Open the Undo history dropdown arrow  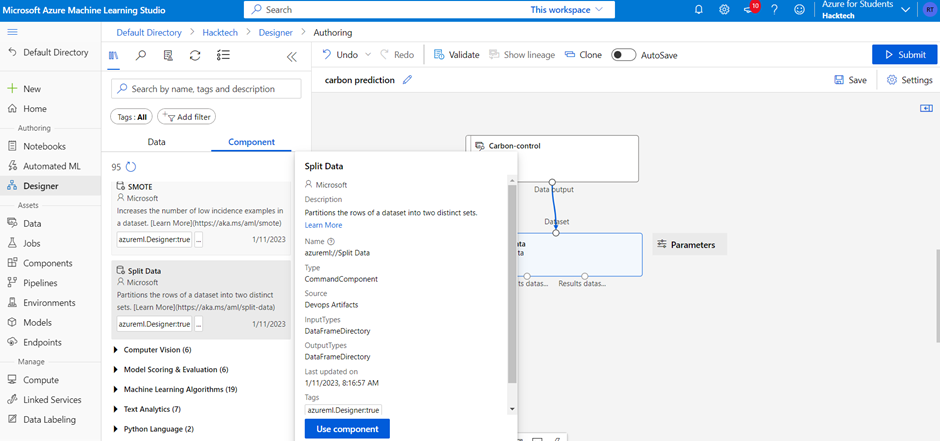(368, 55)
